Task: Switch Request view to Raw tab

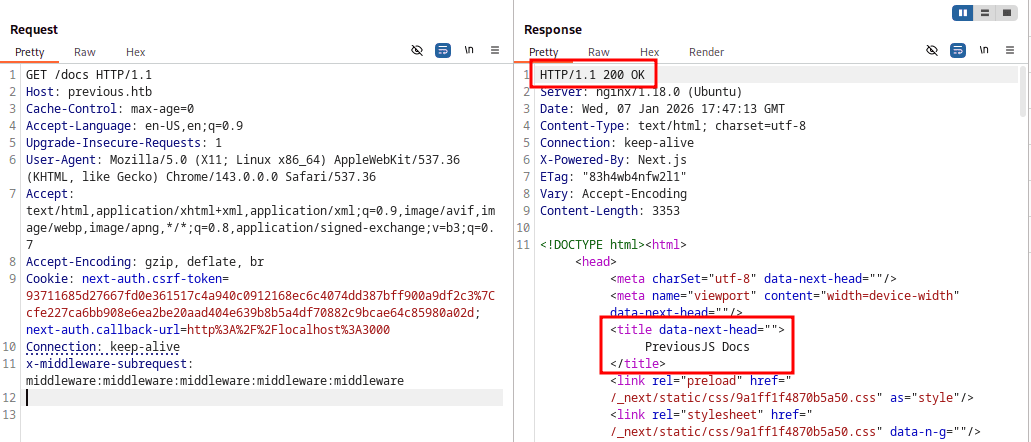Action: (x=85, y=52)
